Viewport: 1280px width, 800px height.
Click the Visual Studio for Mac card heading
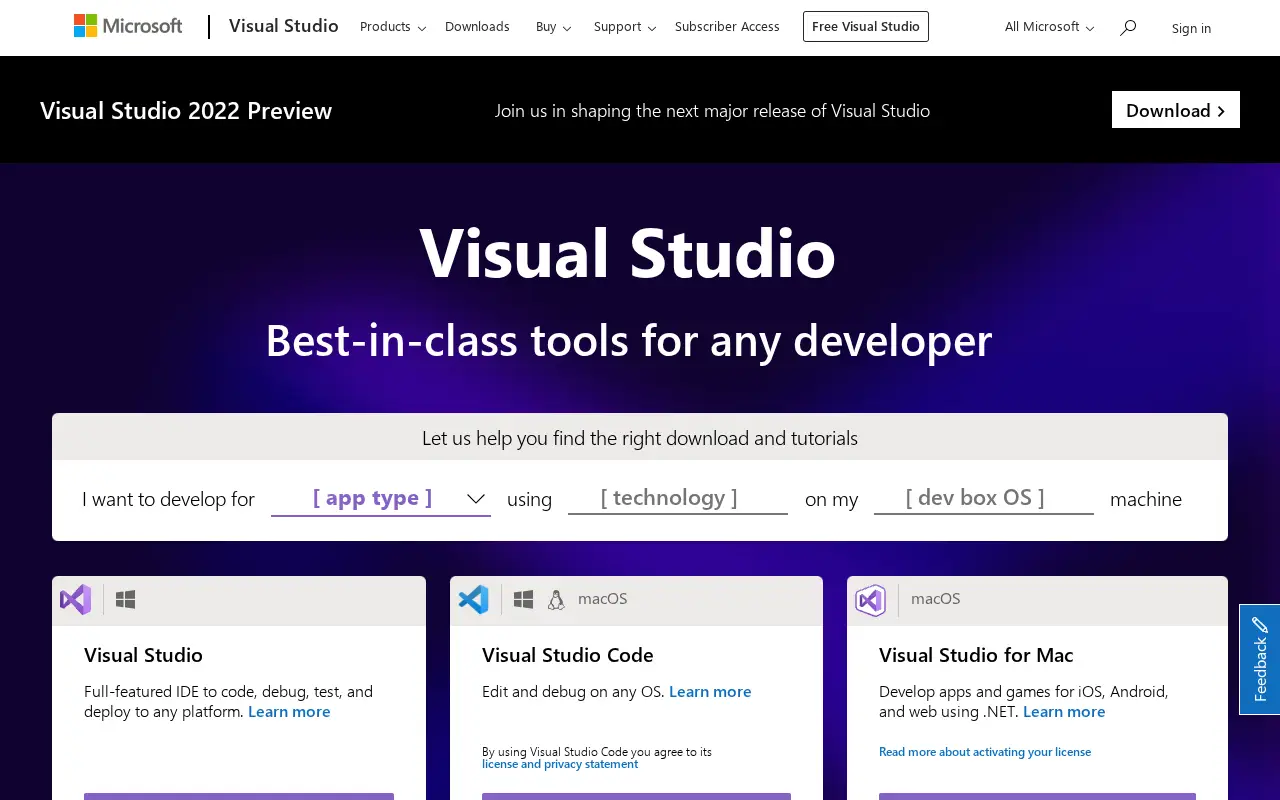tap(976, 655)
